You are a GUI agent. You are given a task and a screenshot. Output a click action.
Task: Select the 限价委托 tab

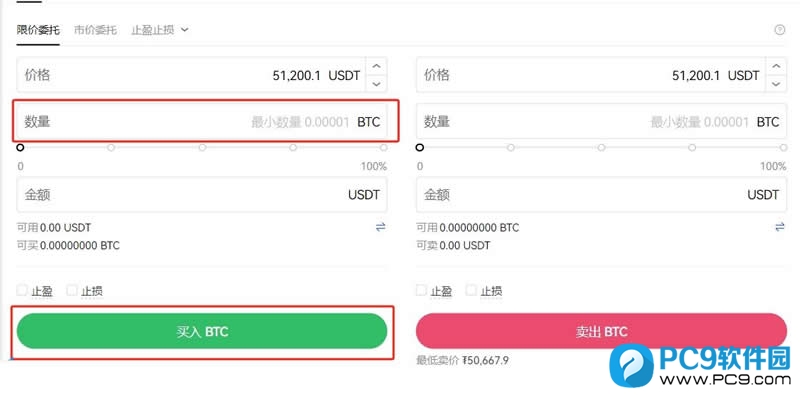(x=38, y=30)
